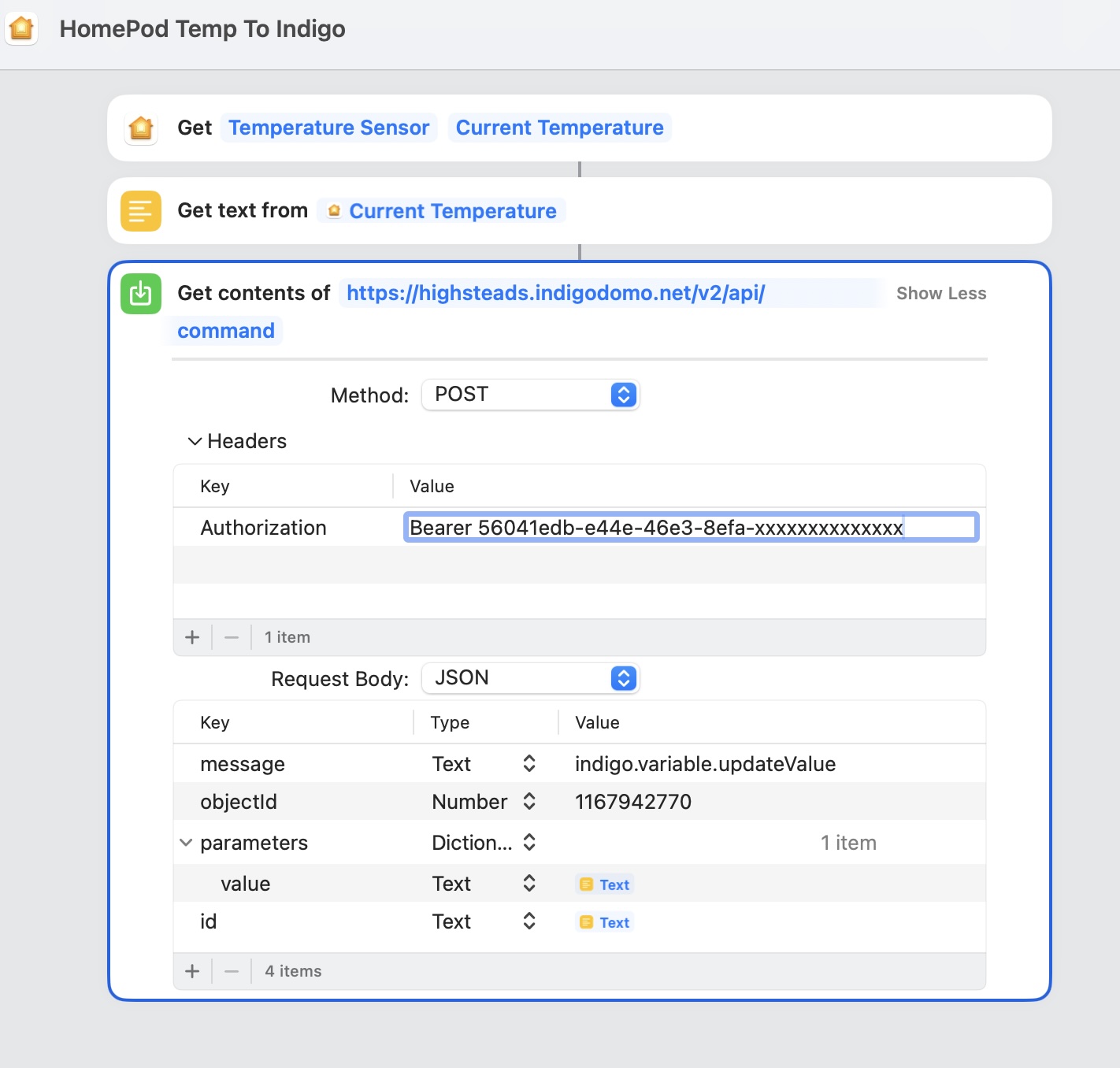Image resolution: width=1120 pixels, height=1068 pixels.
Task: Edit the indigo.variable.updateValue value
Action: [705, 764]
